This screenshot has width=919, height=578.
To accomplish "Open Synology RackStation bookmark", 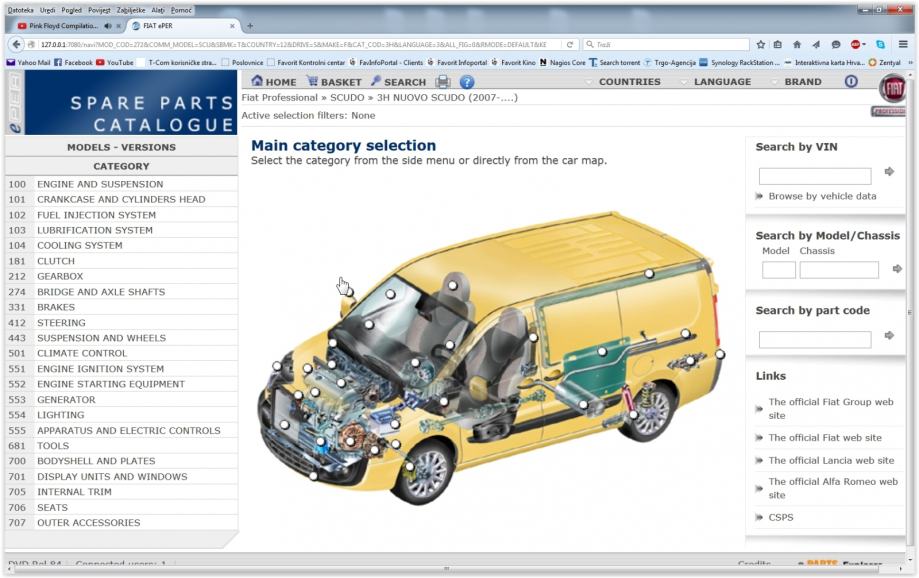I will point(740,62).
